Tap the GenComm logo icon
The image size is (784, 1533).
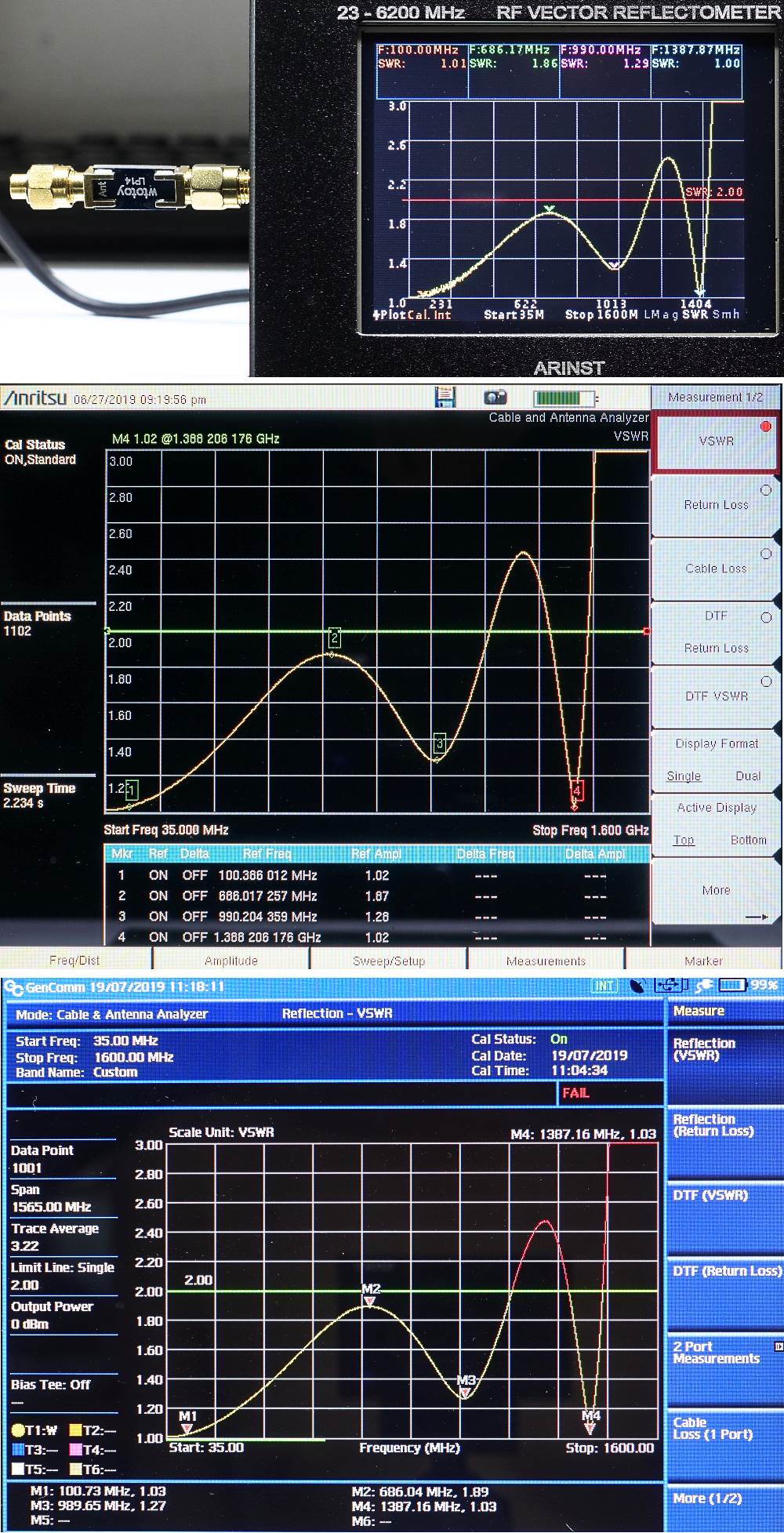click(13, 988)
